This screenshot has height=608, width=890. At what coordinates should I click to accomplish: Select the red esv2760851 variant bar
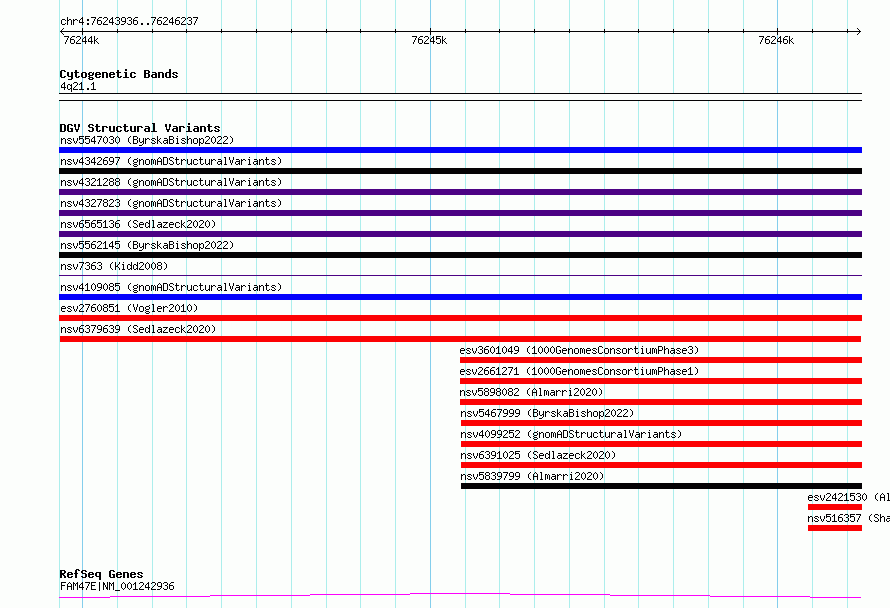click(460, 318)
